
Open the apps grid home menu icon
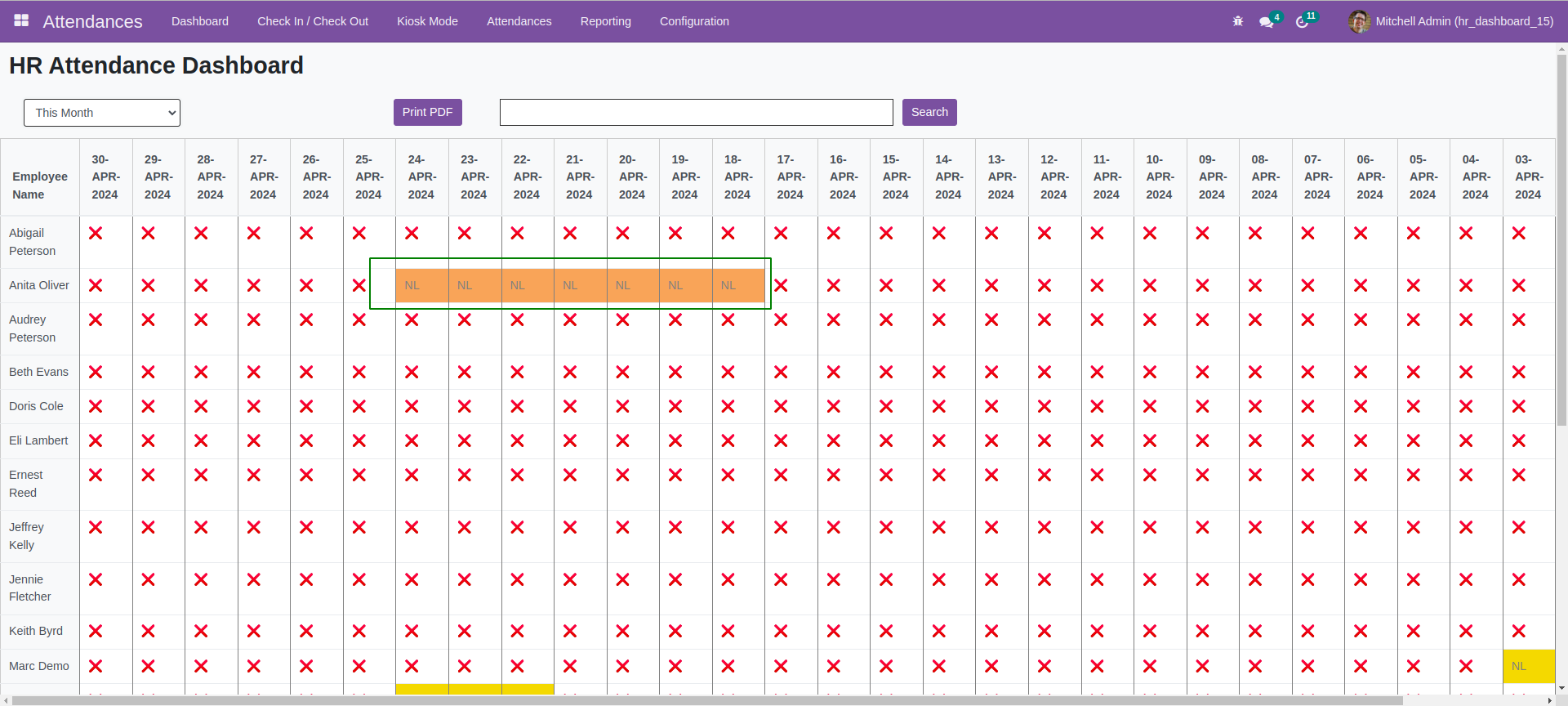[x=21, y=20]
